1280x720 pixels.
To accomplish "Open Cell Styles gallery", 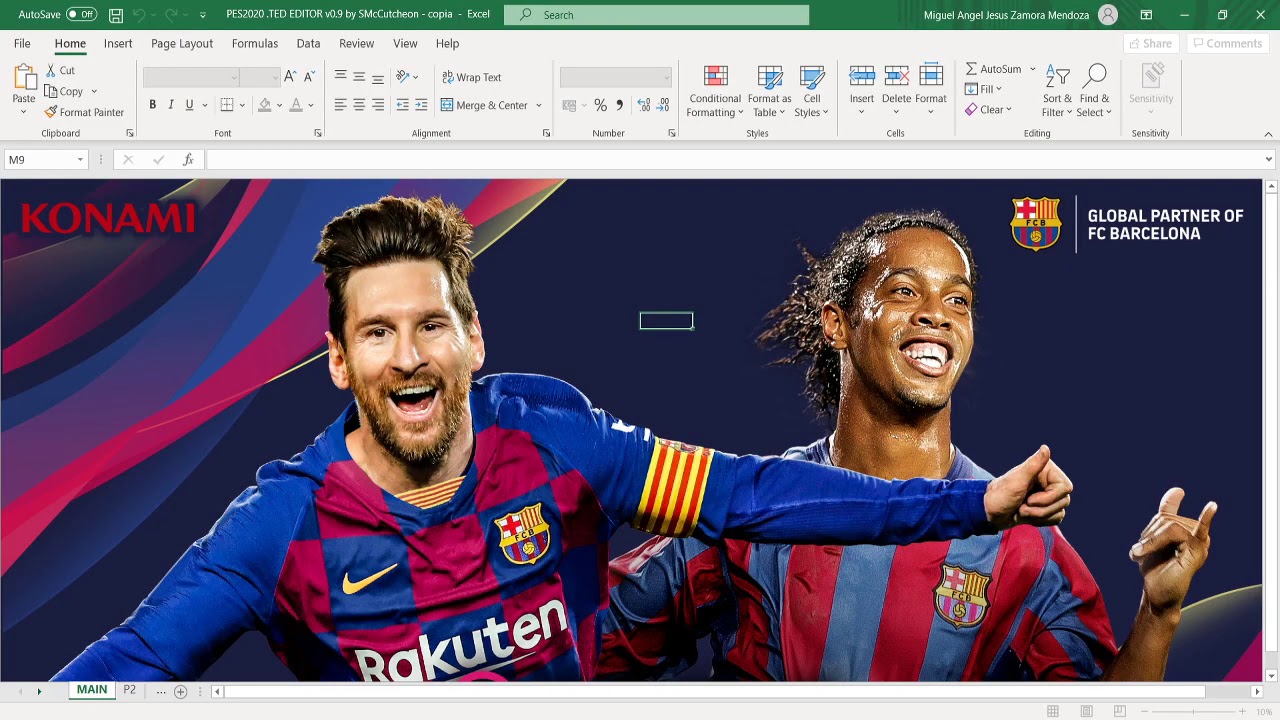I will 811,92.
